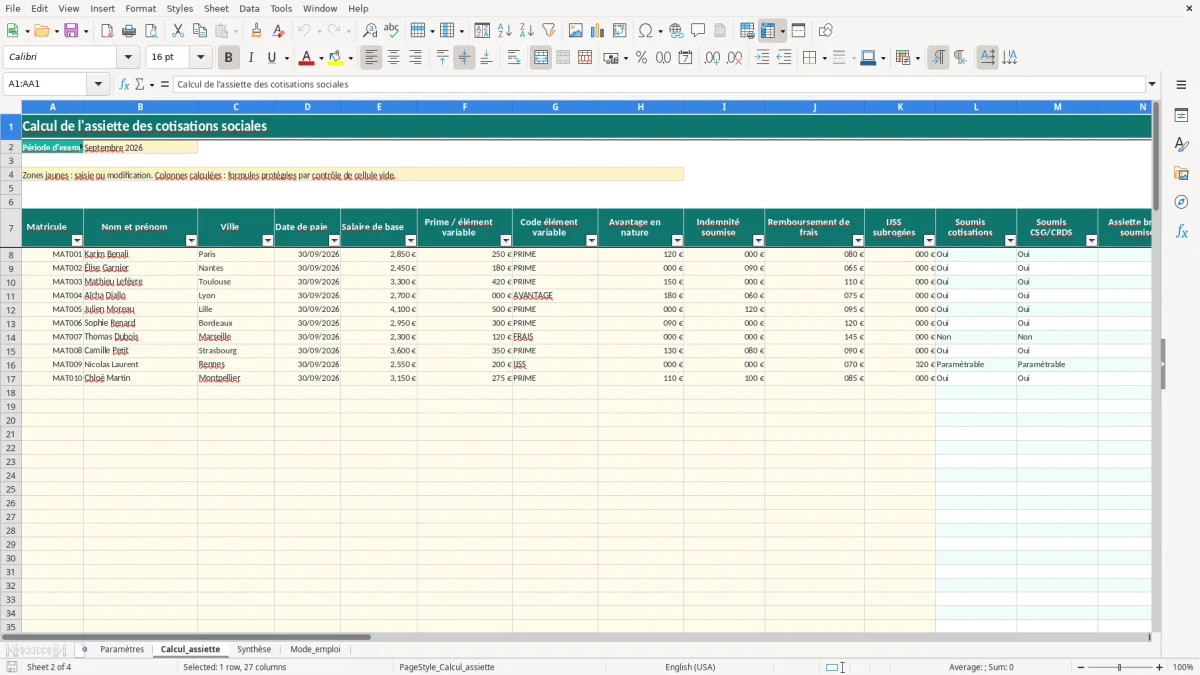Screen dimensions: 1200x675
Task: Click the Insert Chart icon
Action: coord(598,31)
